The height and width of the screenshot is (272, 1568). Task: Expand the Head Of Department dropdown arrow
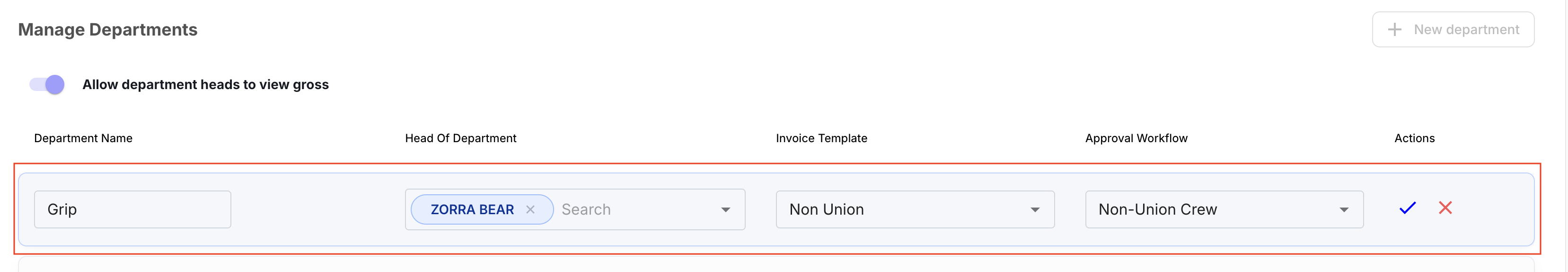tap(725, 210)
